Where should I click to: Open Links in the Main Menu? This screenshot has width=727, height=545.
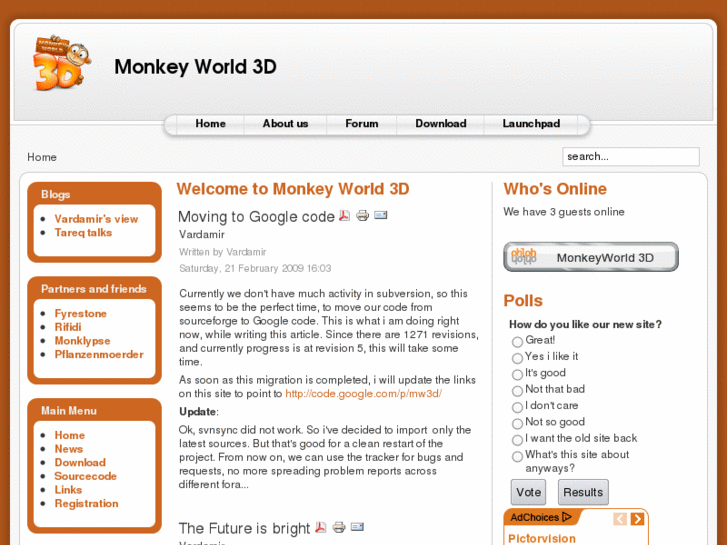pos(68,490)
